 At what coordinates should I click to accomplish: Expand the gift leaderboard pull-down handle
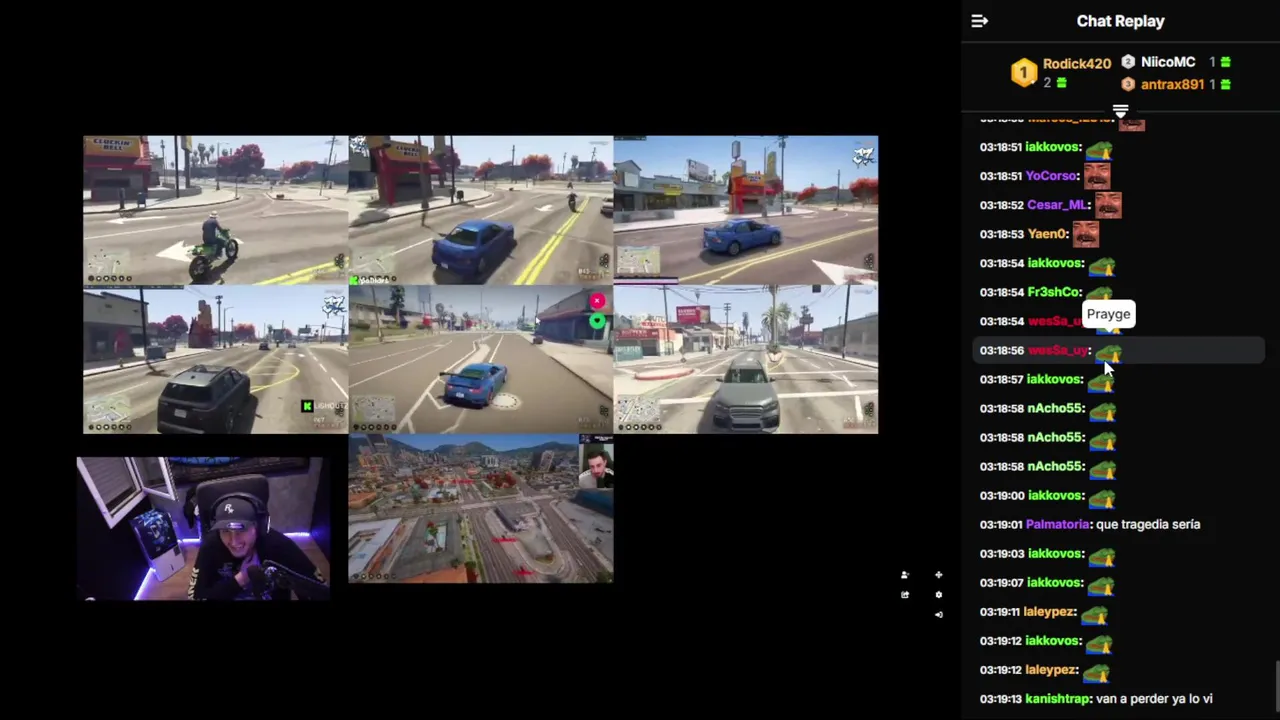coord(1120,111)
